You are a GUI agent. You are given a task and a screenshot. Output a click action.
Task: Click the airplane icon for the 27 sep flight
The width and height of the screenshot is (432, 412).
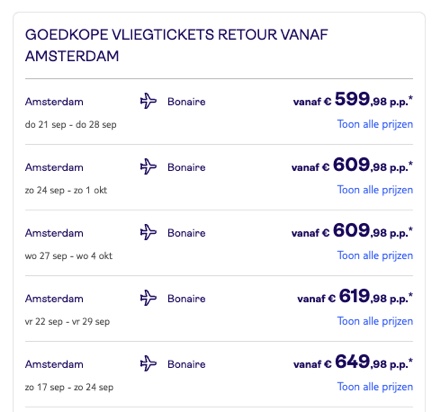pyautogui.click(x=148, y=232)
